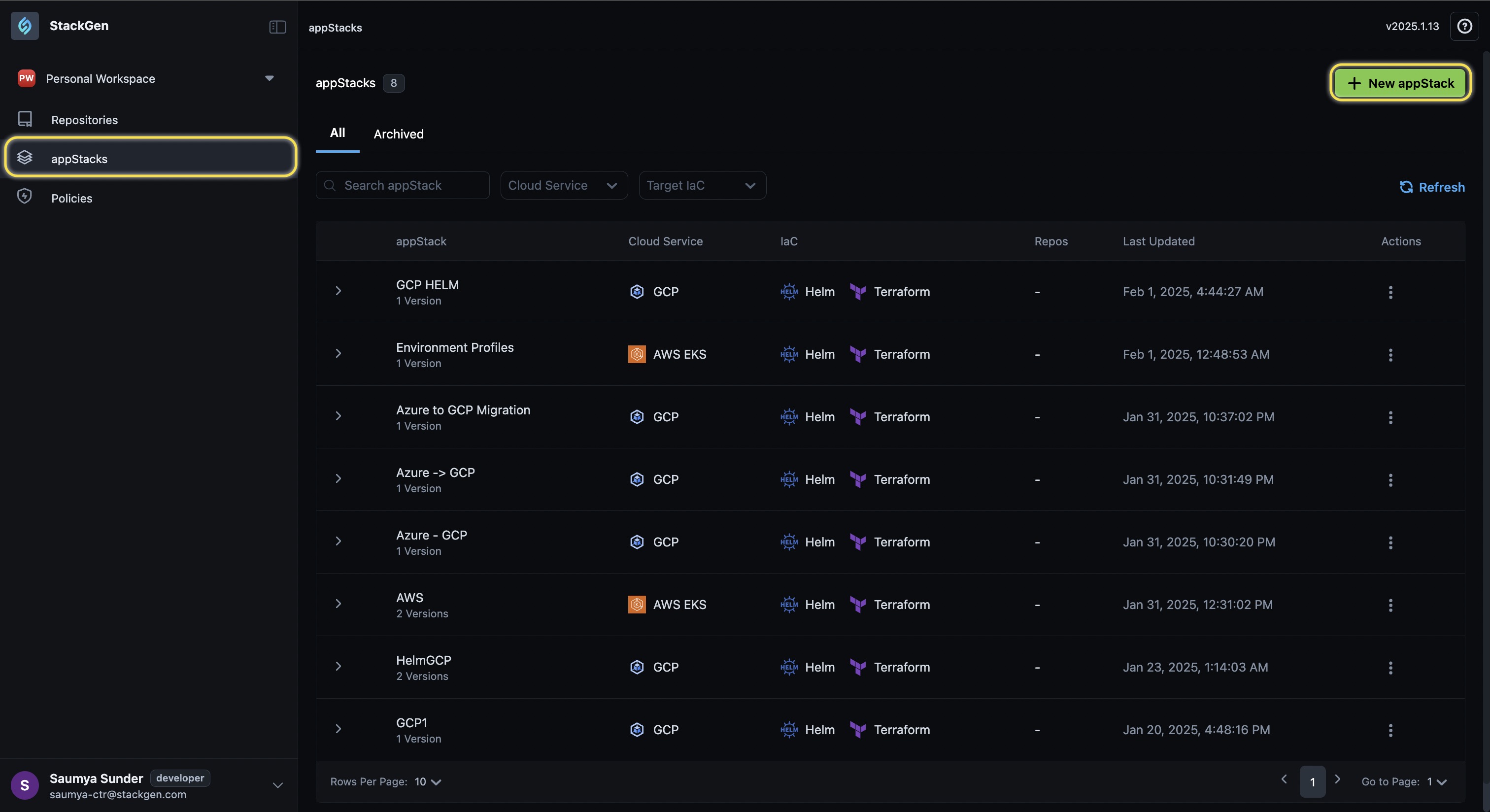This screenshot has height=812, width=1490.
Task: Expand the AWS appStack row
Action: 339,604
